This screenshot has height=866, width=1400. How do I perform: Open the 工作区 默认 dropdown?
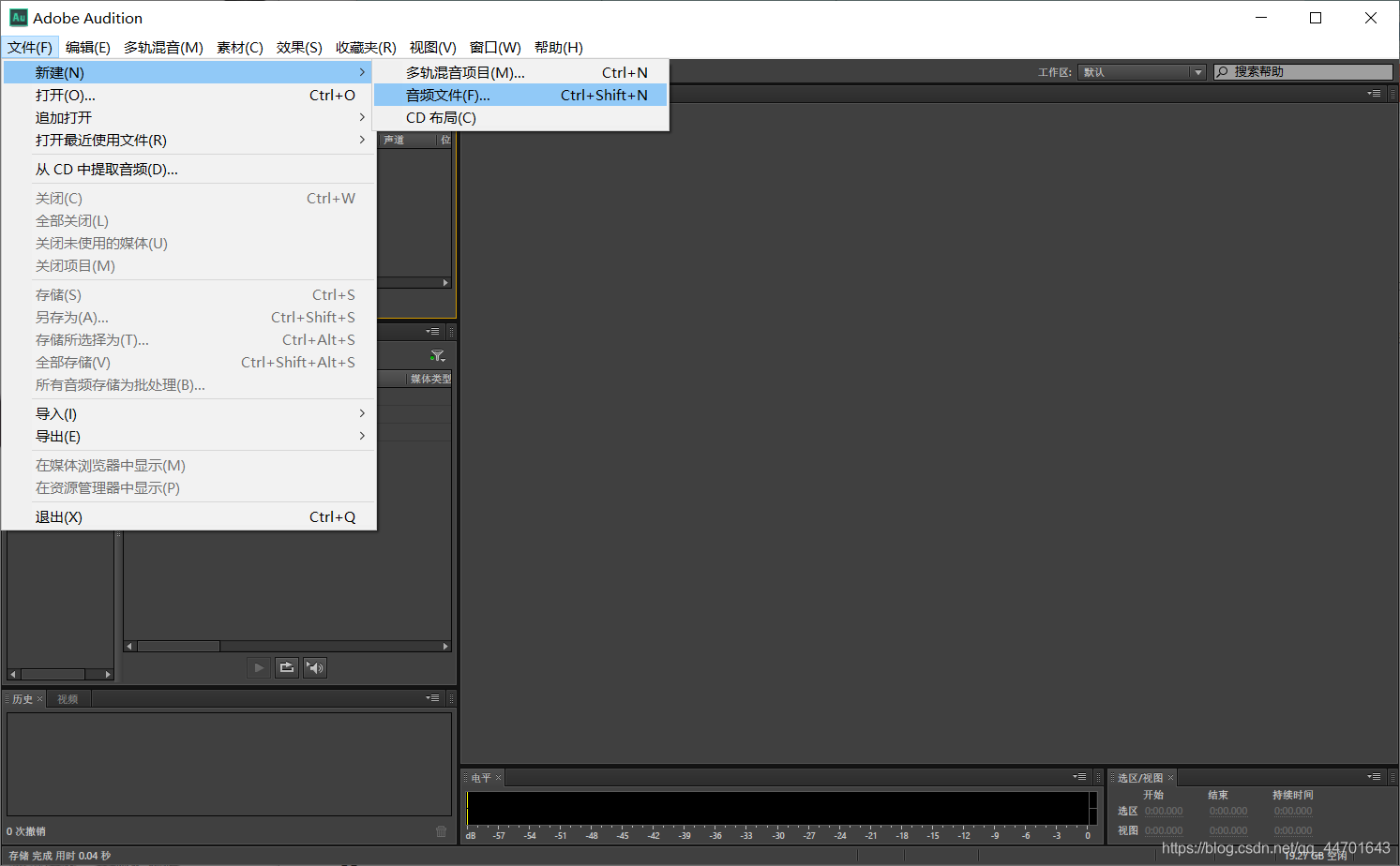(1141, 72)
